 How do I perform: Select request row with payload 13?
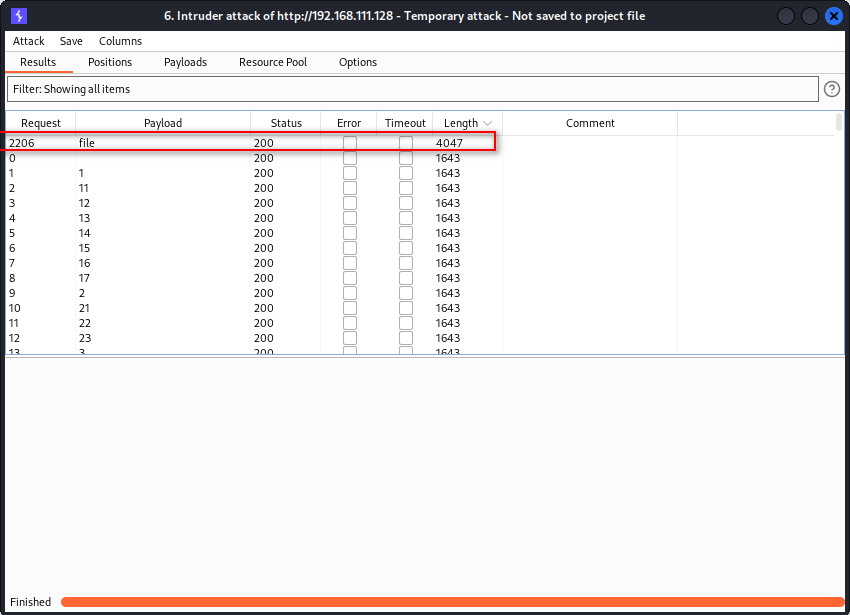pos(420,218)
